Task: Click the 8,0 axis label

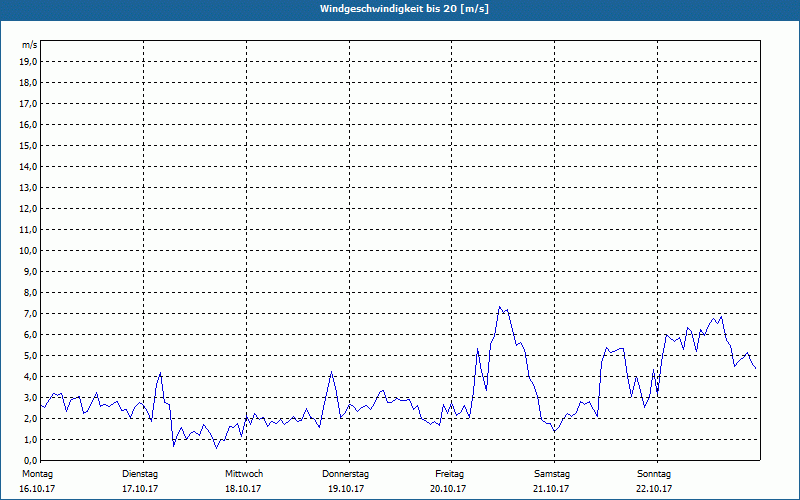Action: pyautogui.click(x=31, y=293)
